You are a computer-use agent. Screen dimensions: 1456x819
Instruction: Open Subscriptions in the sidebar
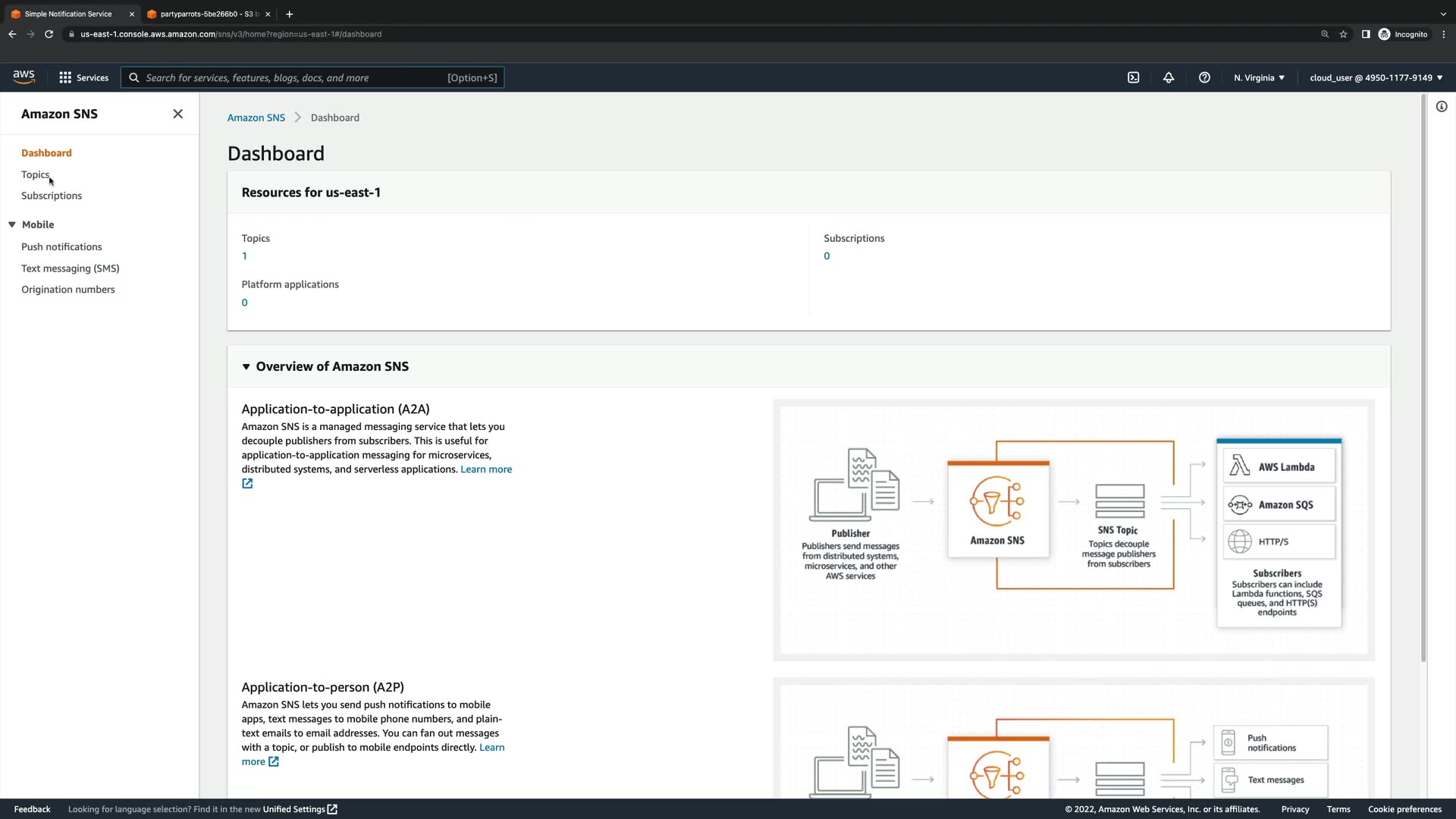(x=52, y=196)
